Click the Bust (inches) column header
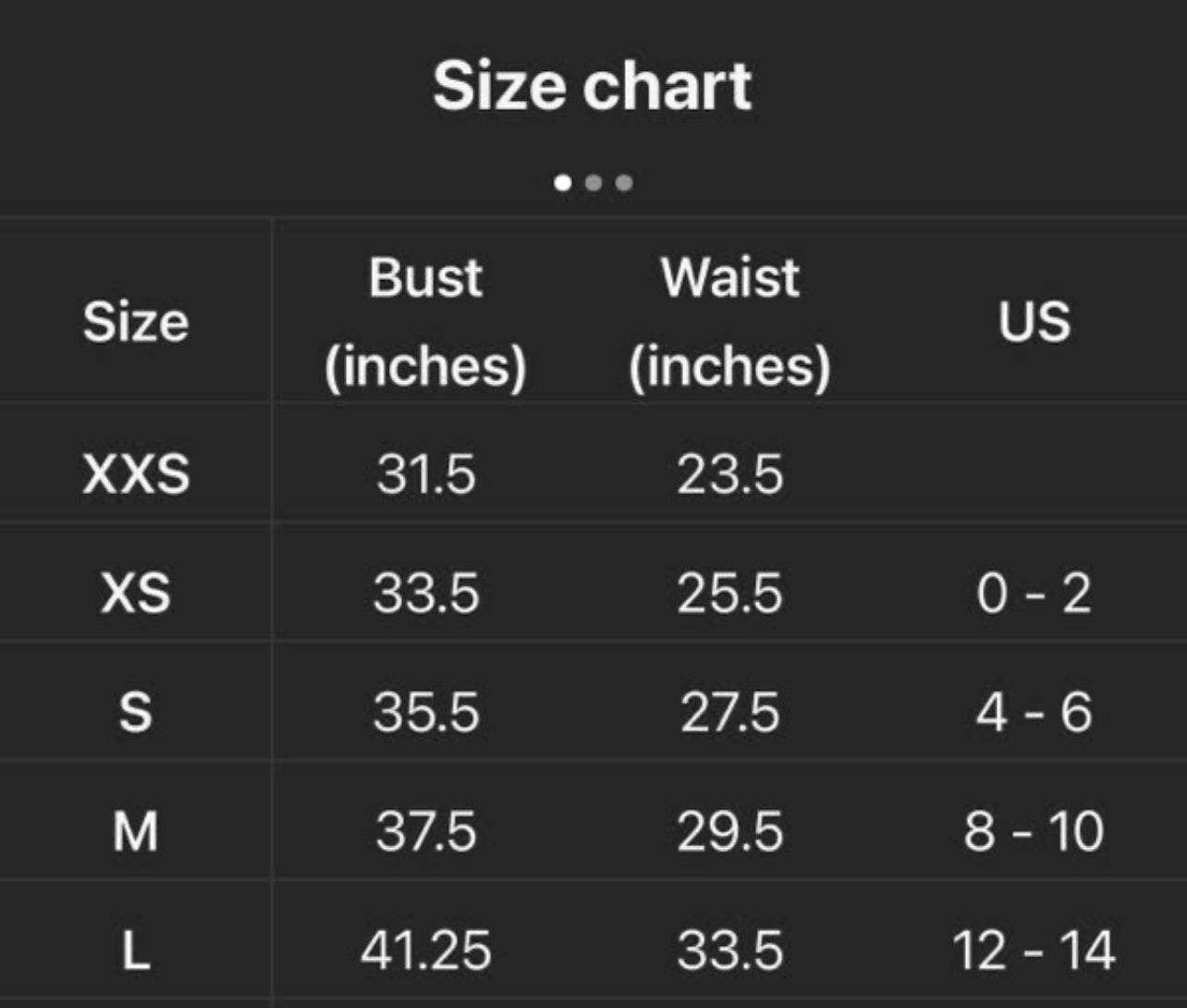The height and width of the screenshot is (1008, 1187). (x=425, y=321)
